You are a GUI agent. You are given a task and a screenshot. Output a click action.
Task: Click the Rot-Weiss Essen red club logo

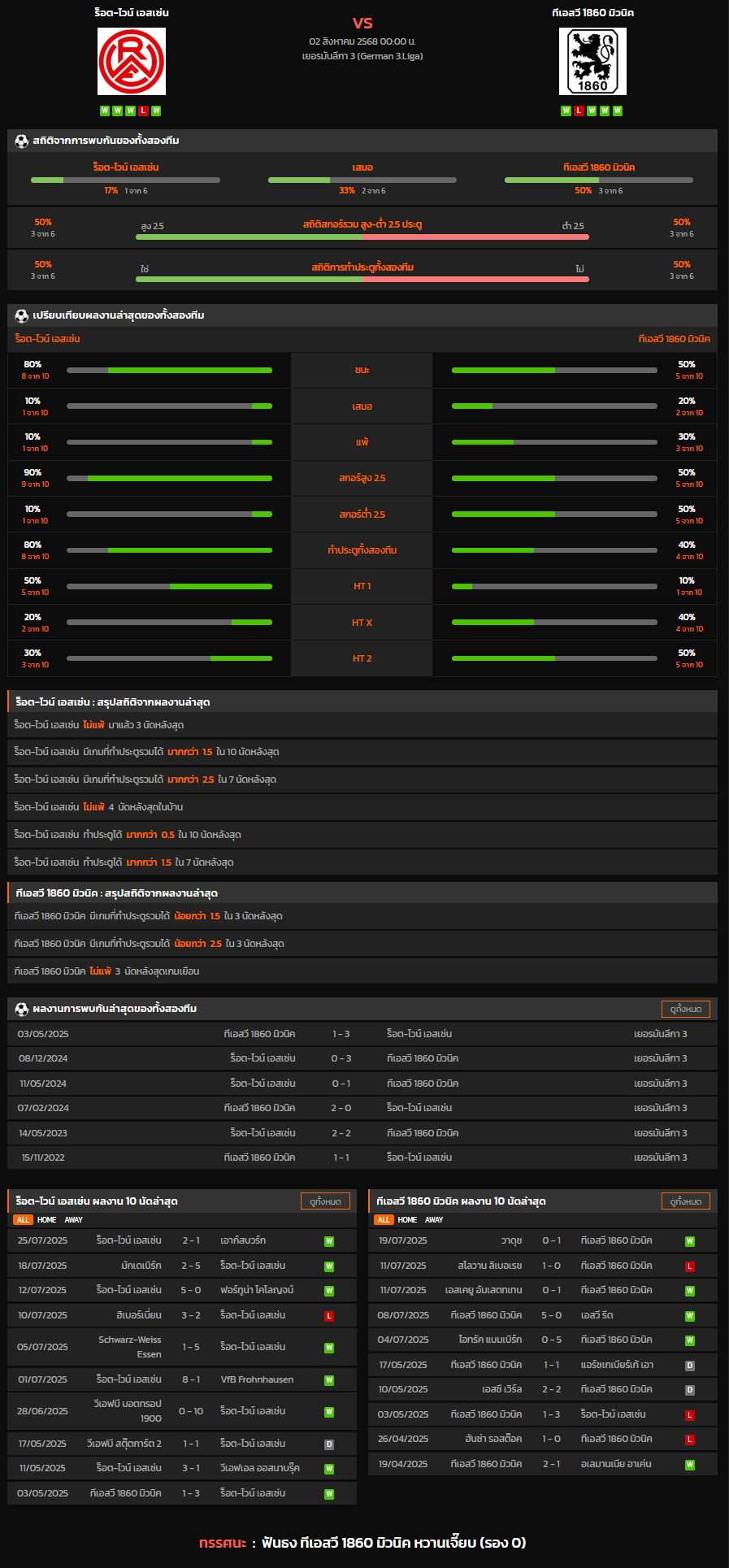132,62
